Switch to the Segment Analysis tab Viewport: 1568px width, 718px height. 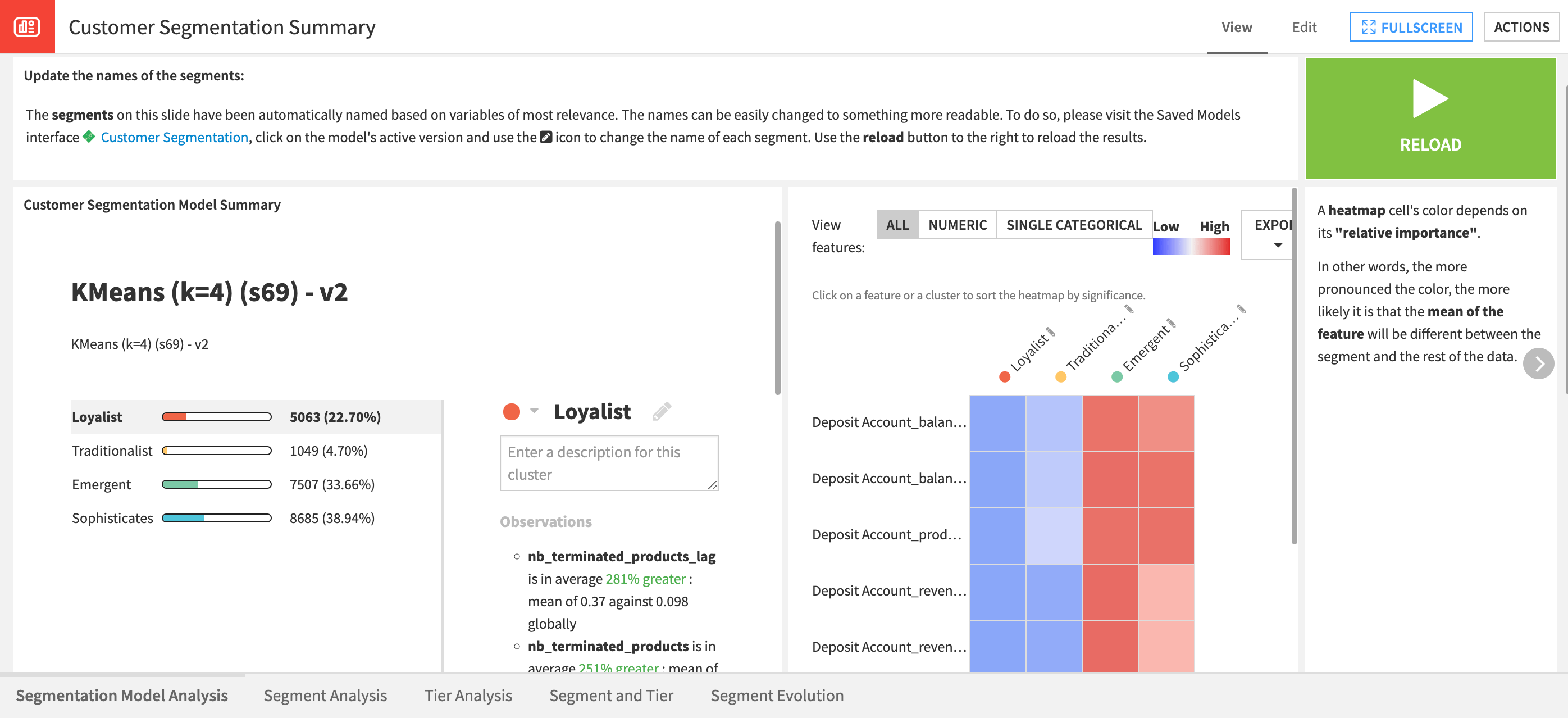(x=325, y=696)
